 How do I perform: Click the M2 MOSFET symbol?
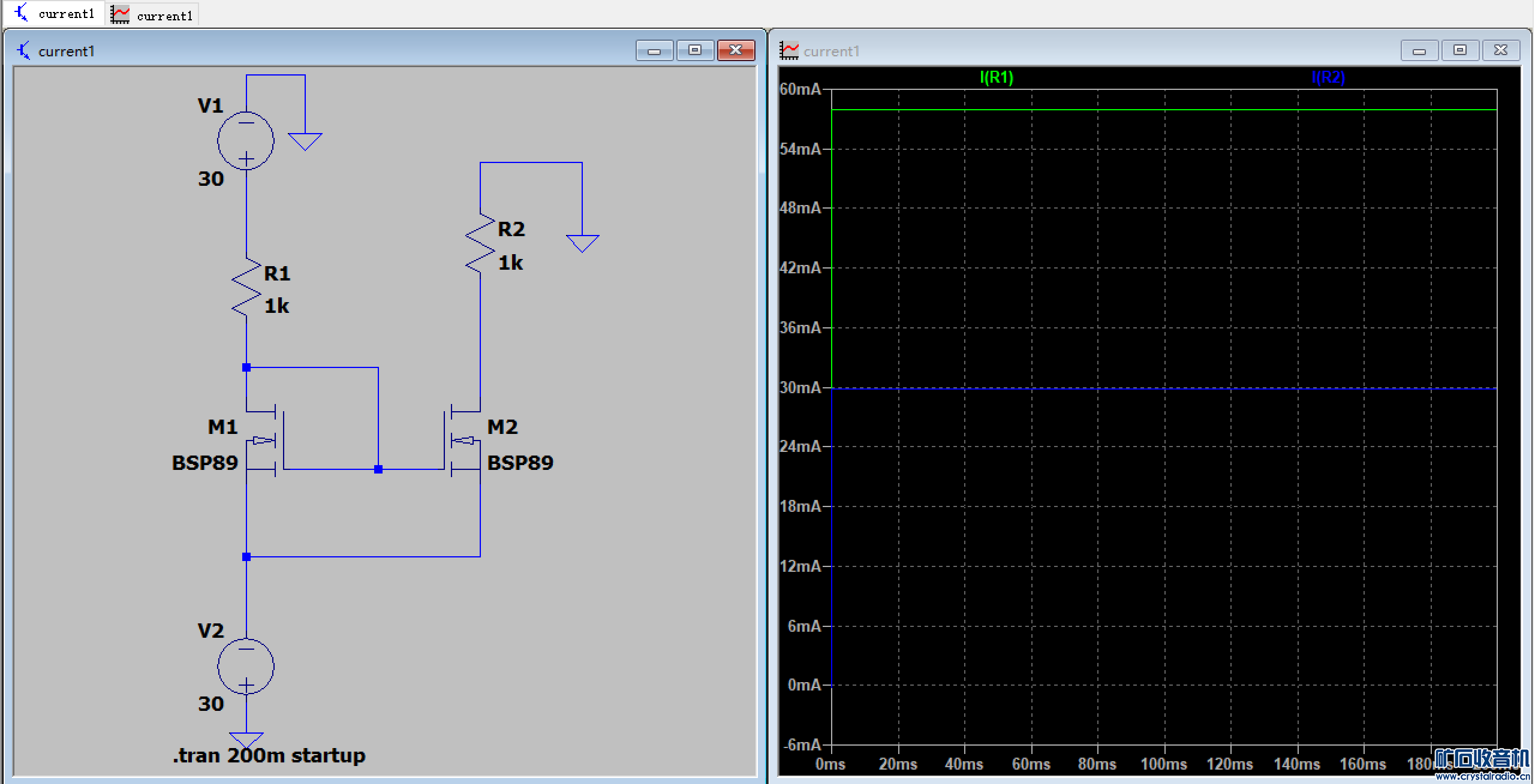[462, 442]
